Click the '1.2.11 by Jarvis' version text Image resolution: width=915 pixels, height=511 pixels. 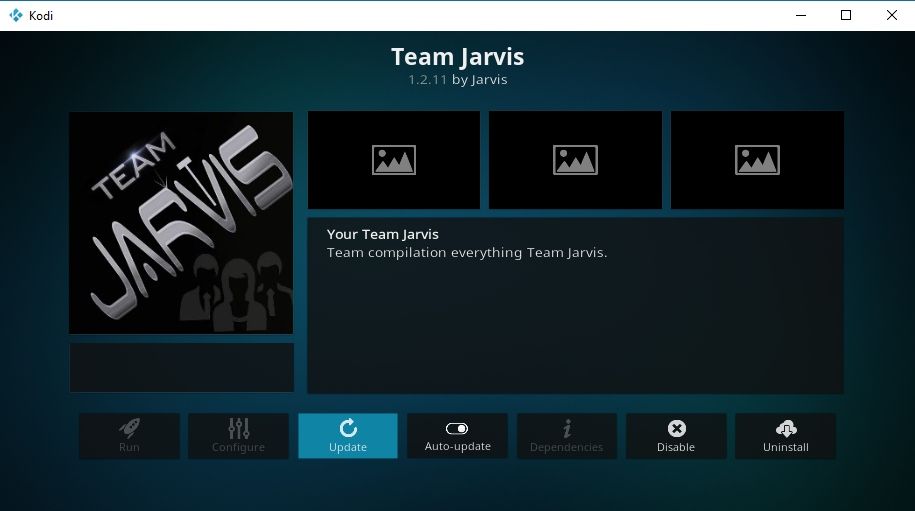458,80
